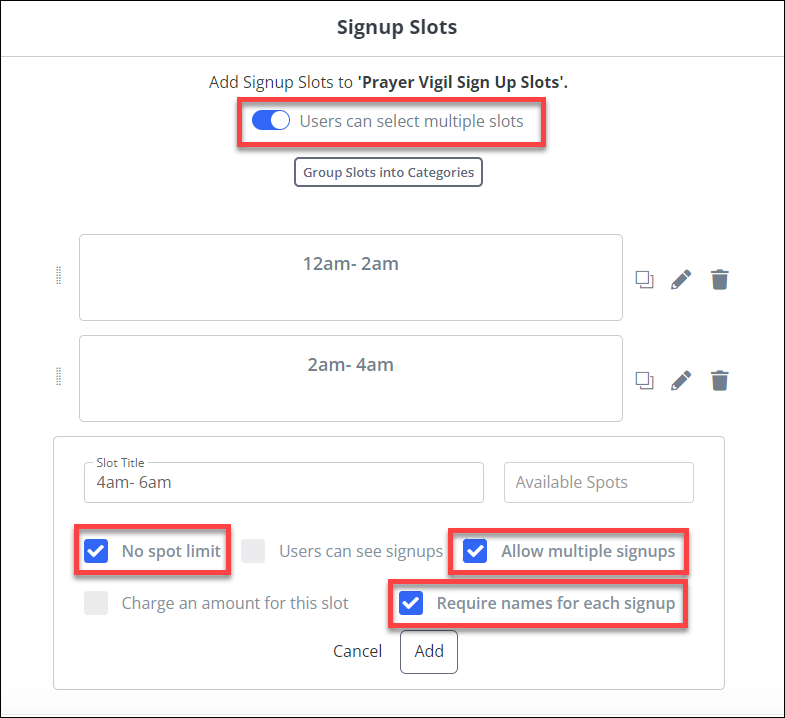Focus the Slot Title input field
Image resolution: width=785 pixels, height=718 pixels.
(284, 482)
